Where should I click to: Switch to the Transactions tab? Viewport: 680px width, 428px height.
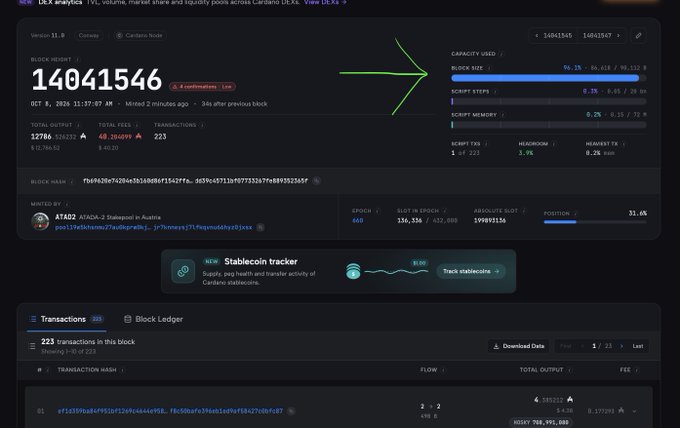[67, 319]
